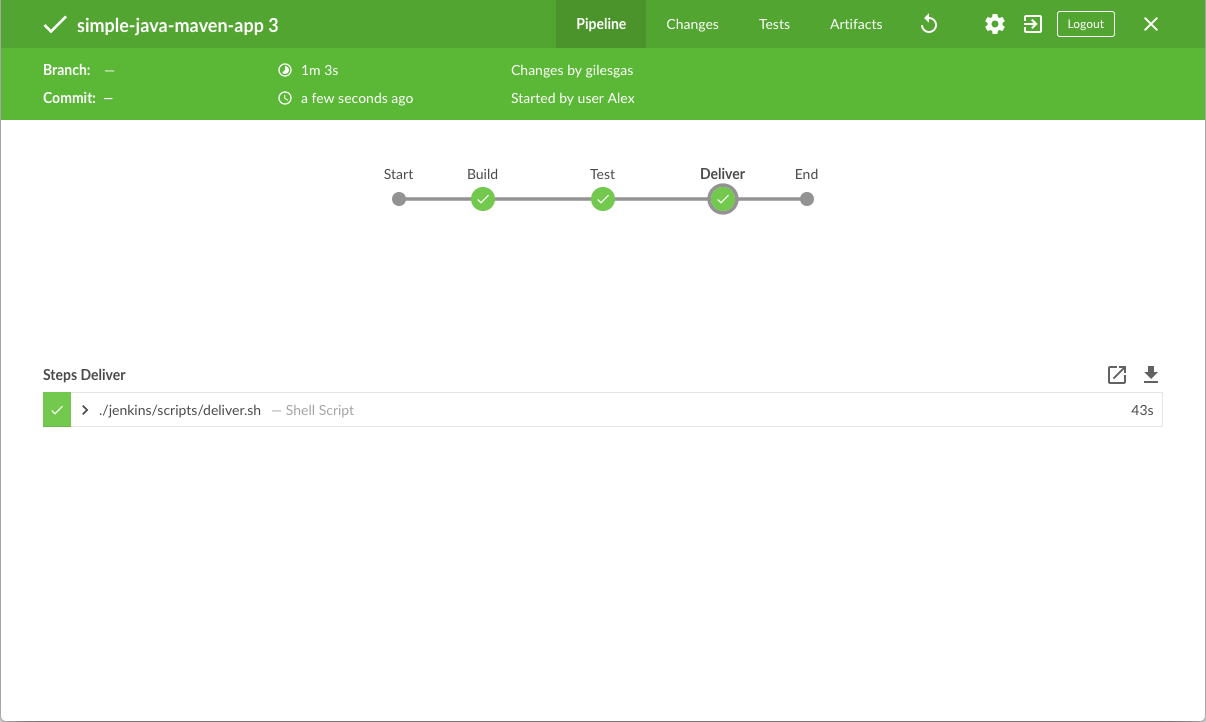Click the Start node in pipeline graph
1206x722 pixels.
(x=399, y=199)
